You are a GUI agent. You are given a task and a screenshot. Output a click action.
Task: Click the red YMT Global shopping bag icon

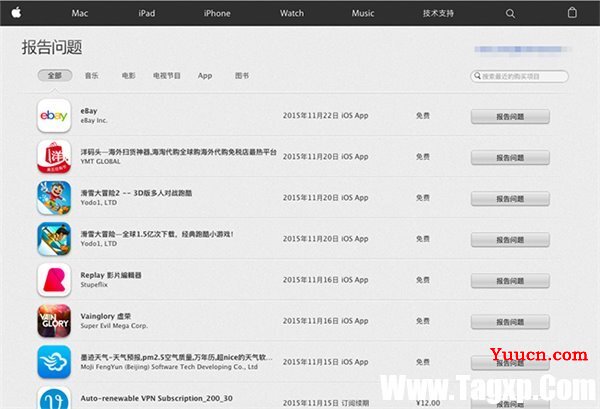(x=54, y=156)
